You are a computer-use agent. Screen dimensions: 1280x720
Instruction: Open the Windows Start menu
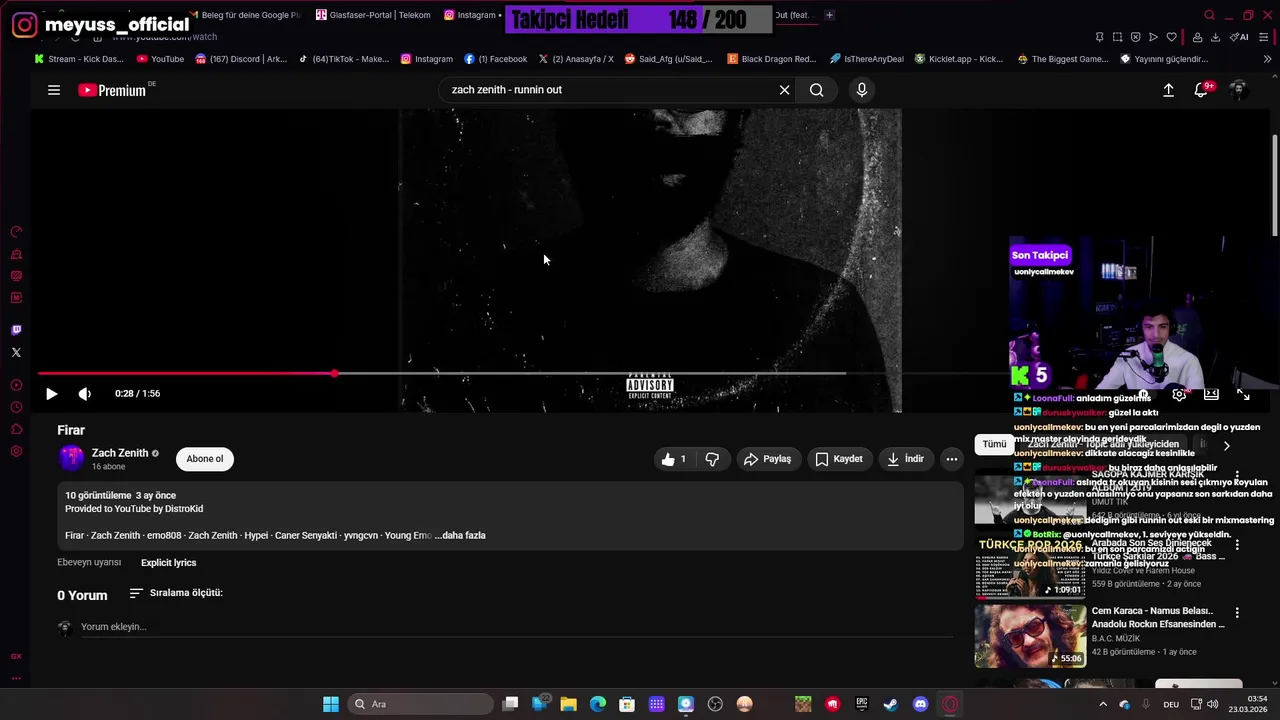[331, 704]
